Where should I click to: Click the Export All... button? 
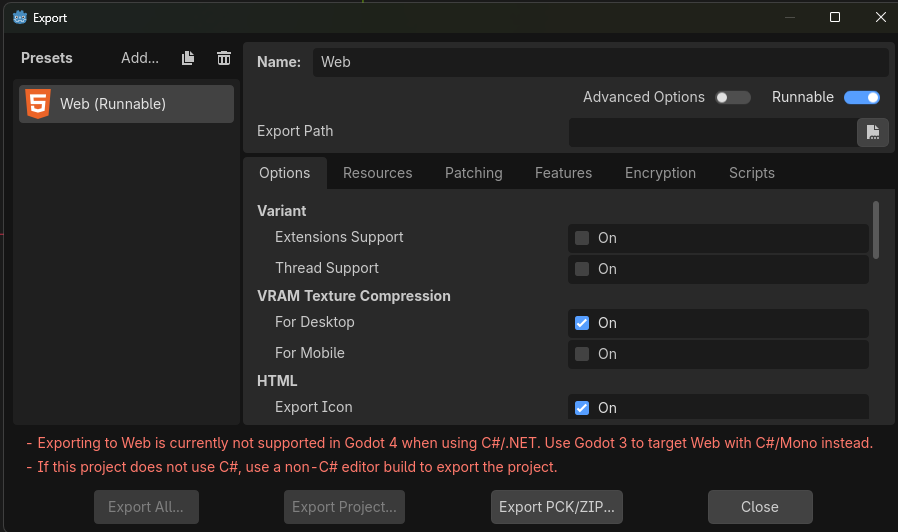click(x=147, y=507)
